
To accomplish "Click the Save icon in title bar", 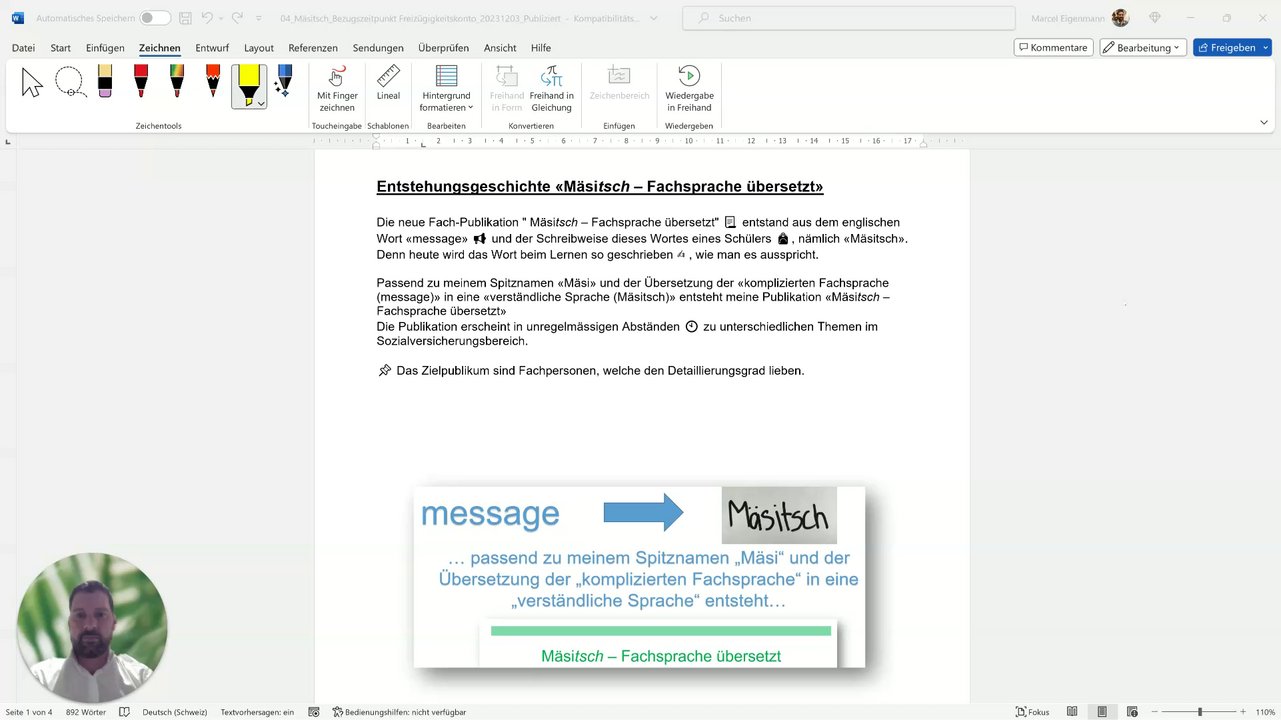I will click(x=186, y=18).
